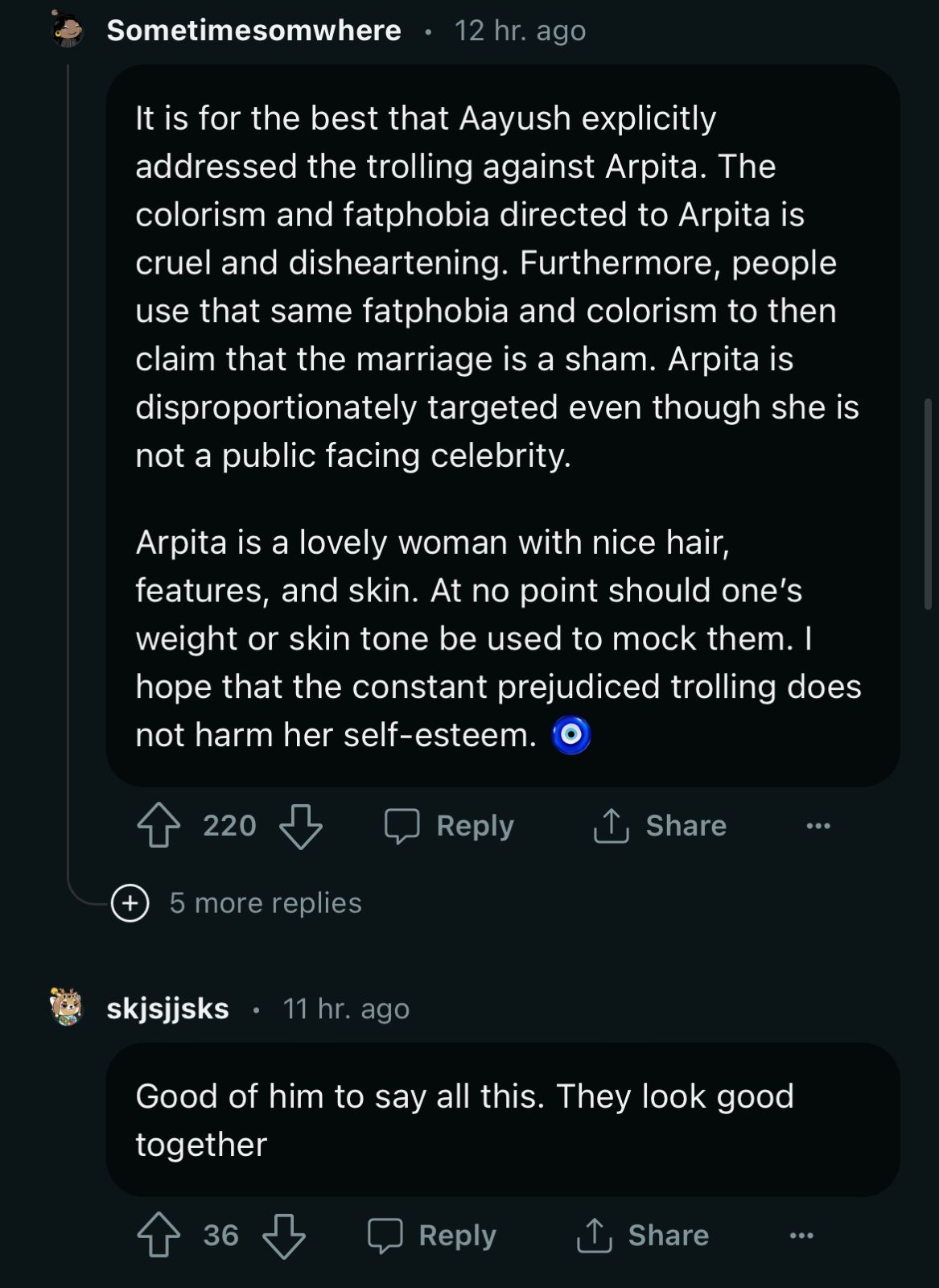Open more options for skjsjjsks comment
This screenshot has height=1288, width=939.
pyautogui.click(x=801, y=1235)
